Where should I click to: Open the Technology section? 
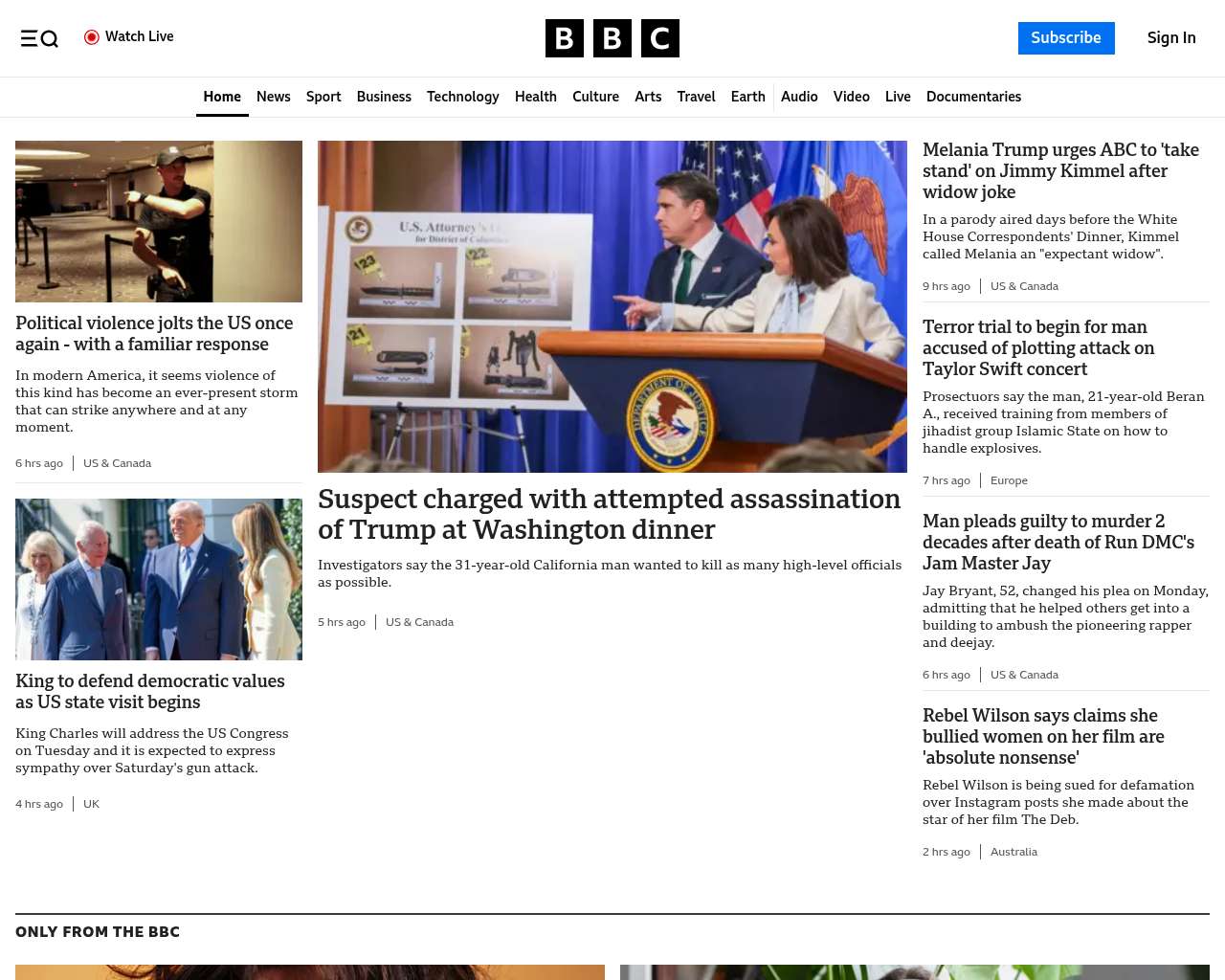pos(462,97)
